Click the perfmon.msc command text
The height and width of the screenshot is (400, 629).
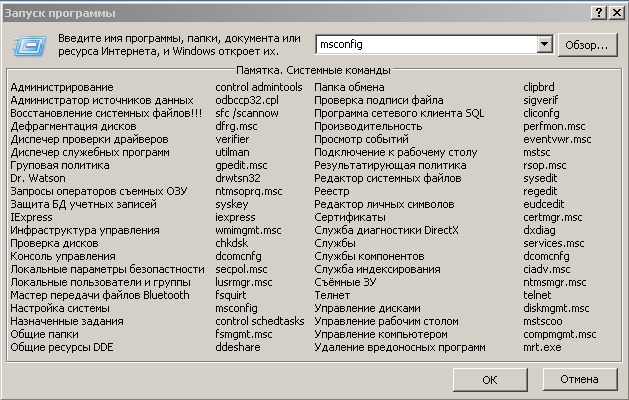(x=554, y=127)
